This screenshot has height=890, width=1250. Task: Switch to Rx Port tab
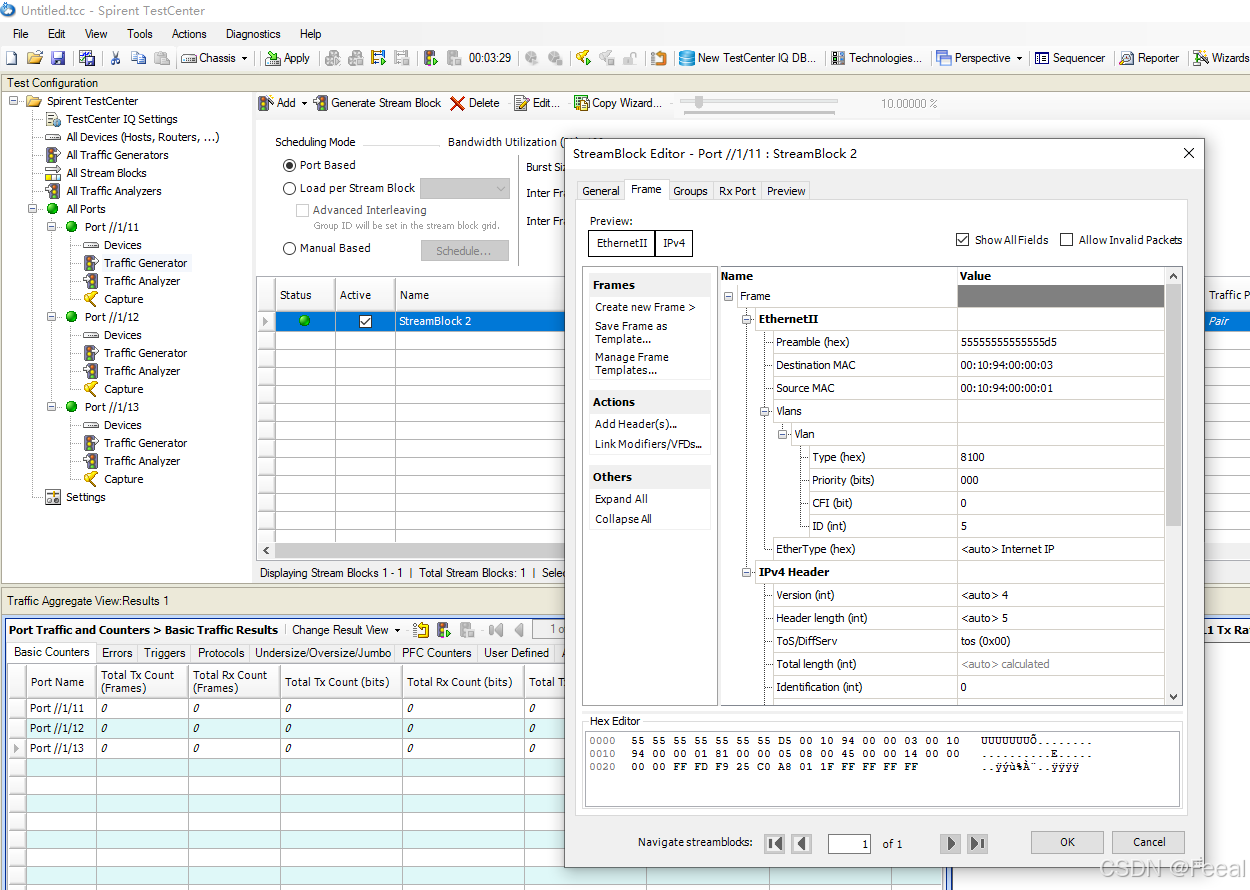(737, 191)
